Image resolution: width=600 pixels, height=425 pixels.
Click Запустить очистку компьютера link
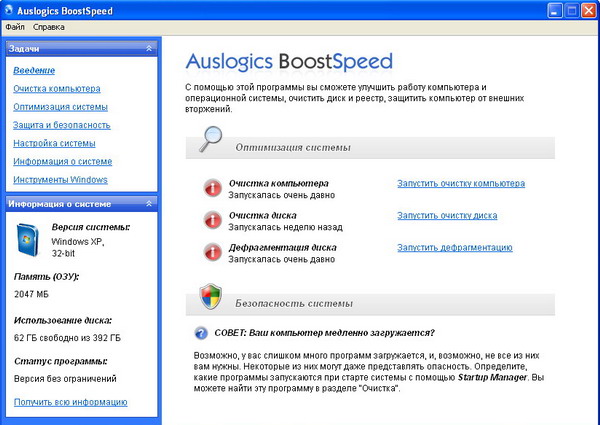461,184
